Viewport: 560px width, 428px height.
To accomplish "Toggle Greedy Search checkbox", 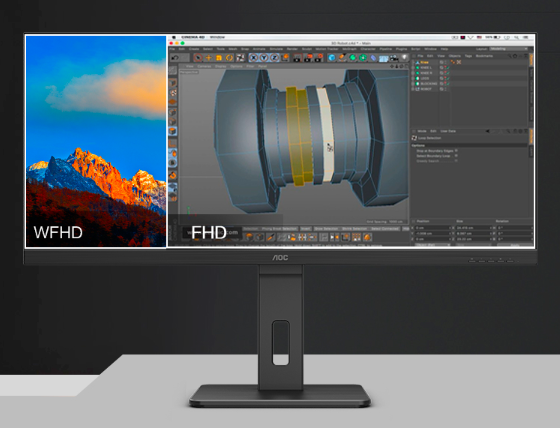I will pos(456,160).
